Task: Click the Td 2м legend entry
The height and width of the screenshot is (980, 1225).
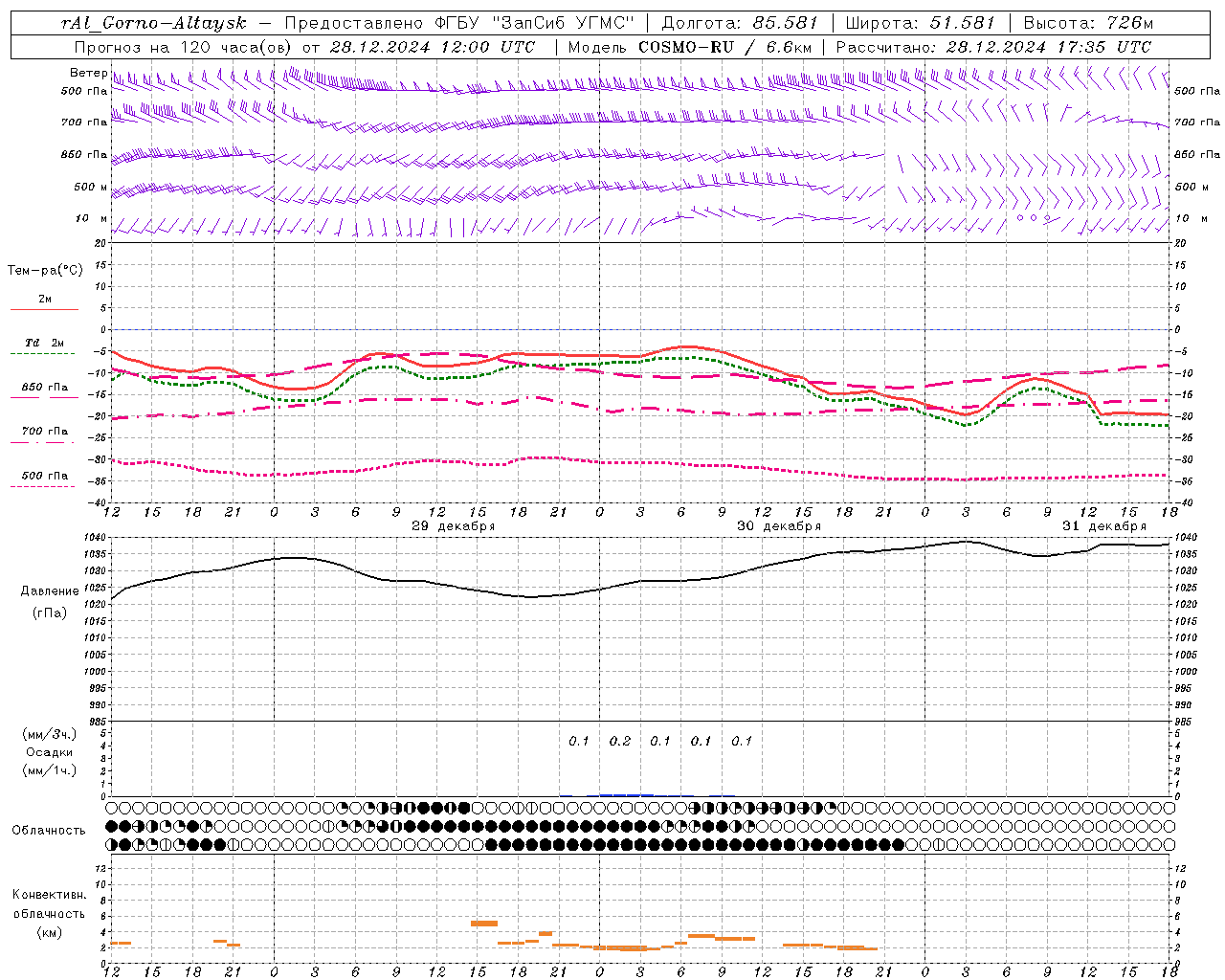Action: click(44, 343)
